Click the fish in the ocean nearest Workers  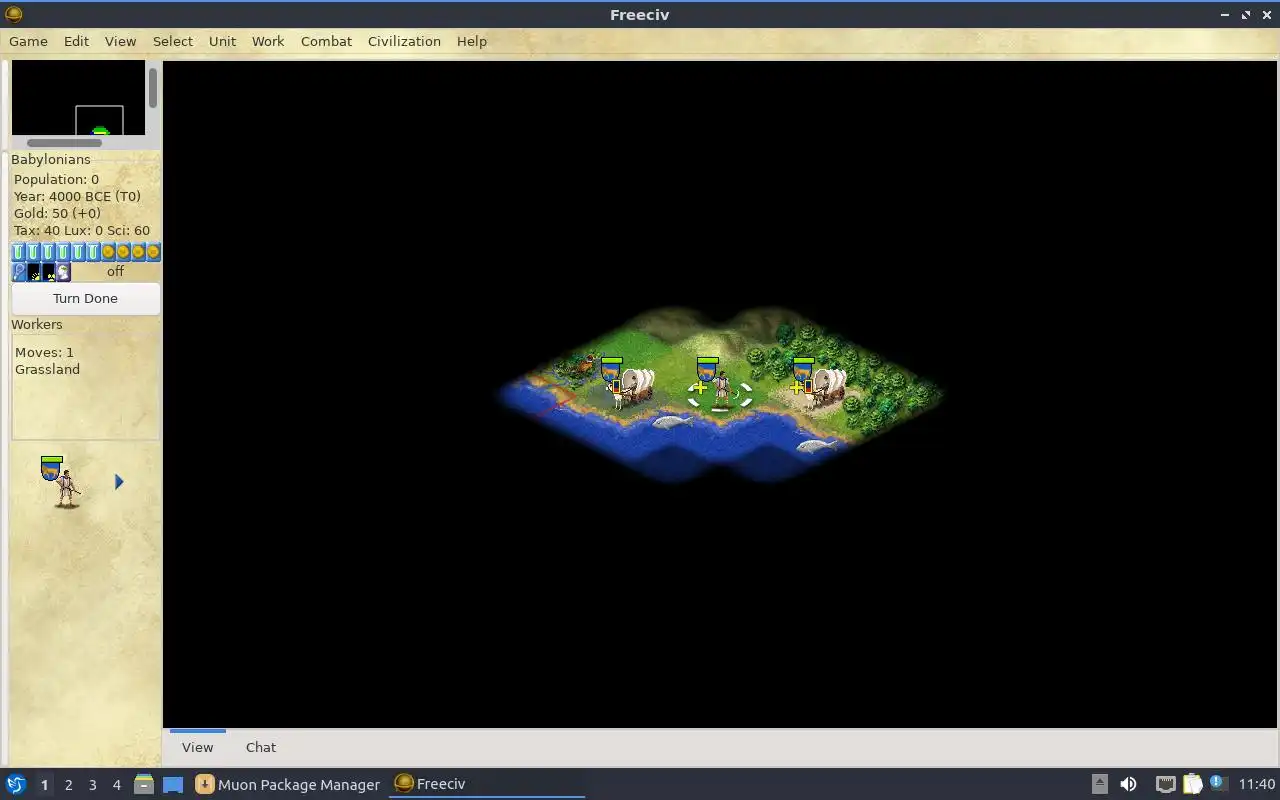[x=673, y=422]
